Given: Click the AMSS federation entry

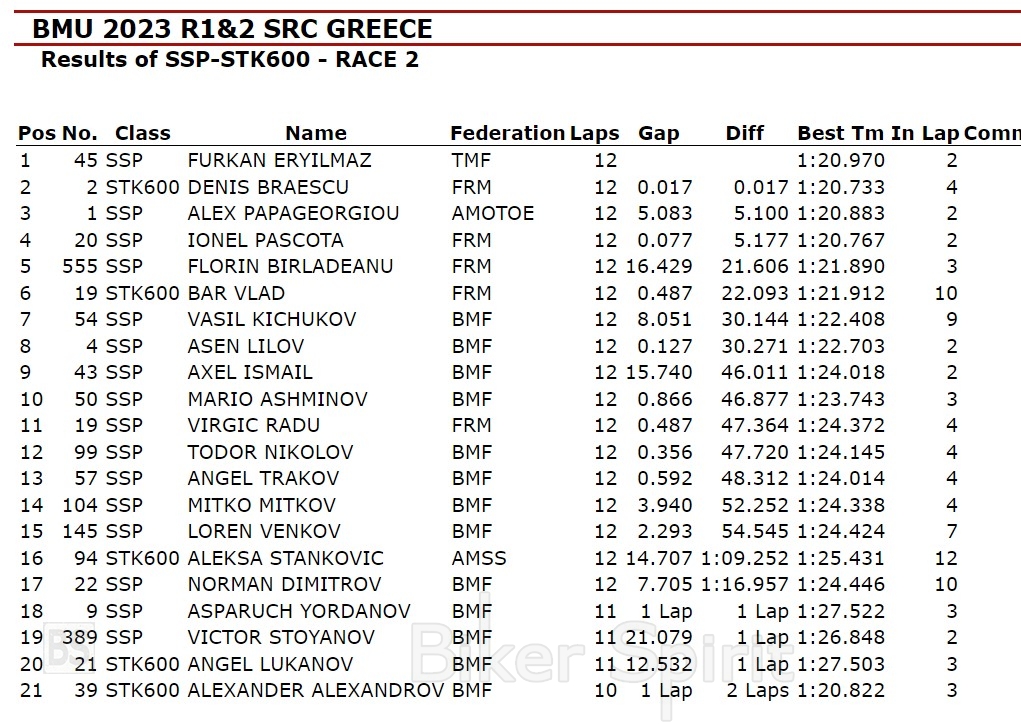Looking at the screenshot, I should (x=479, y=558).
